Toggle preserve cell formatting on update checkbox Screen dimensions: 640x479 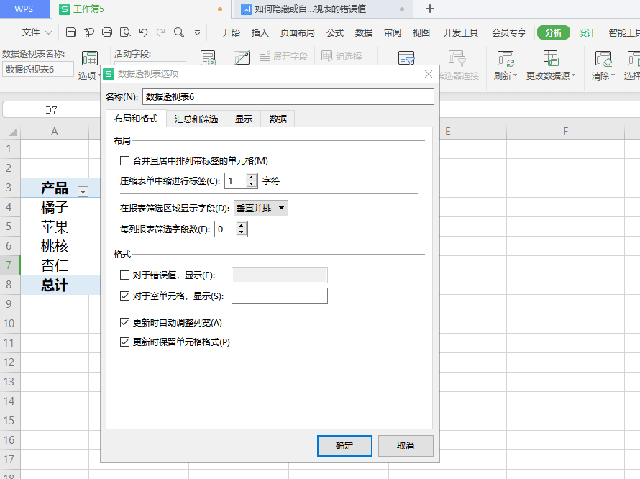coord(125,342)
